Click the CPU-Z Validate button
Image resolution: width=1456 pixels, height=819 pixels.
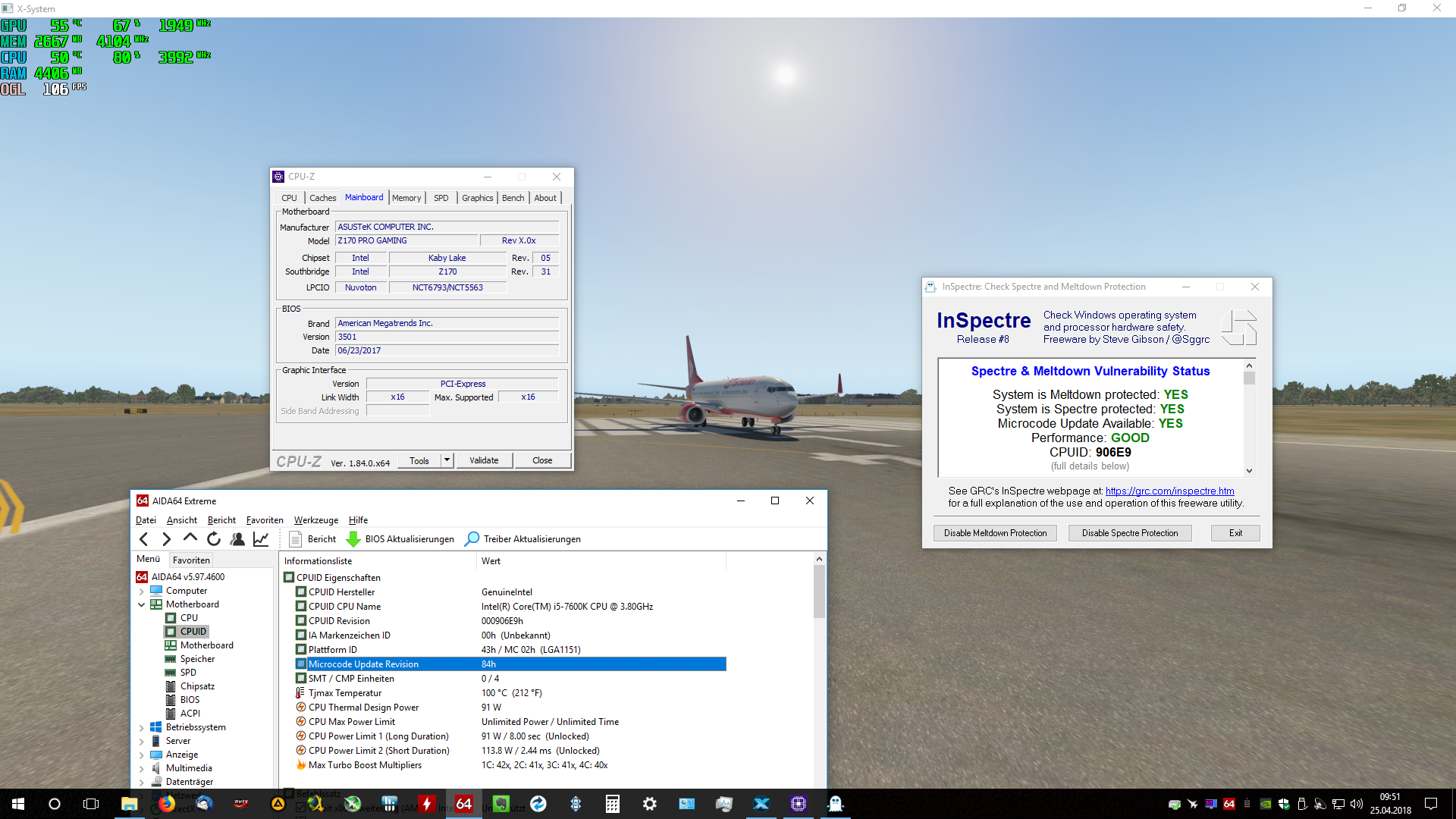pyautogui.click(x=484, y=460)
